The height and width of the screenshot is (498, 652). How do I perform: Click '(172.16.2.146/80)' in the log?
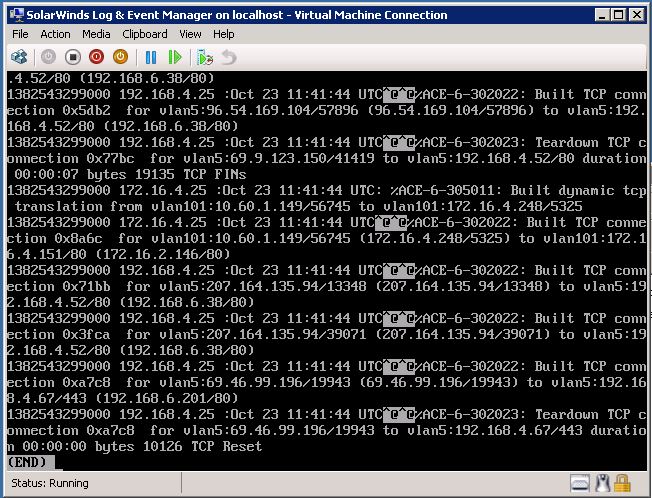(163, 254)
